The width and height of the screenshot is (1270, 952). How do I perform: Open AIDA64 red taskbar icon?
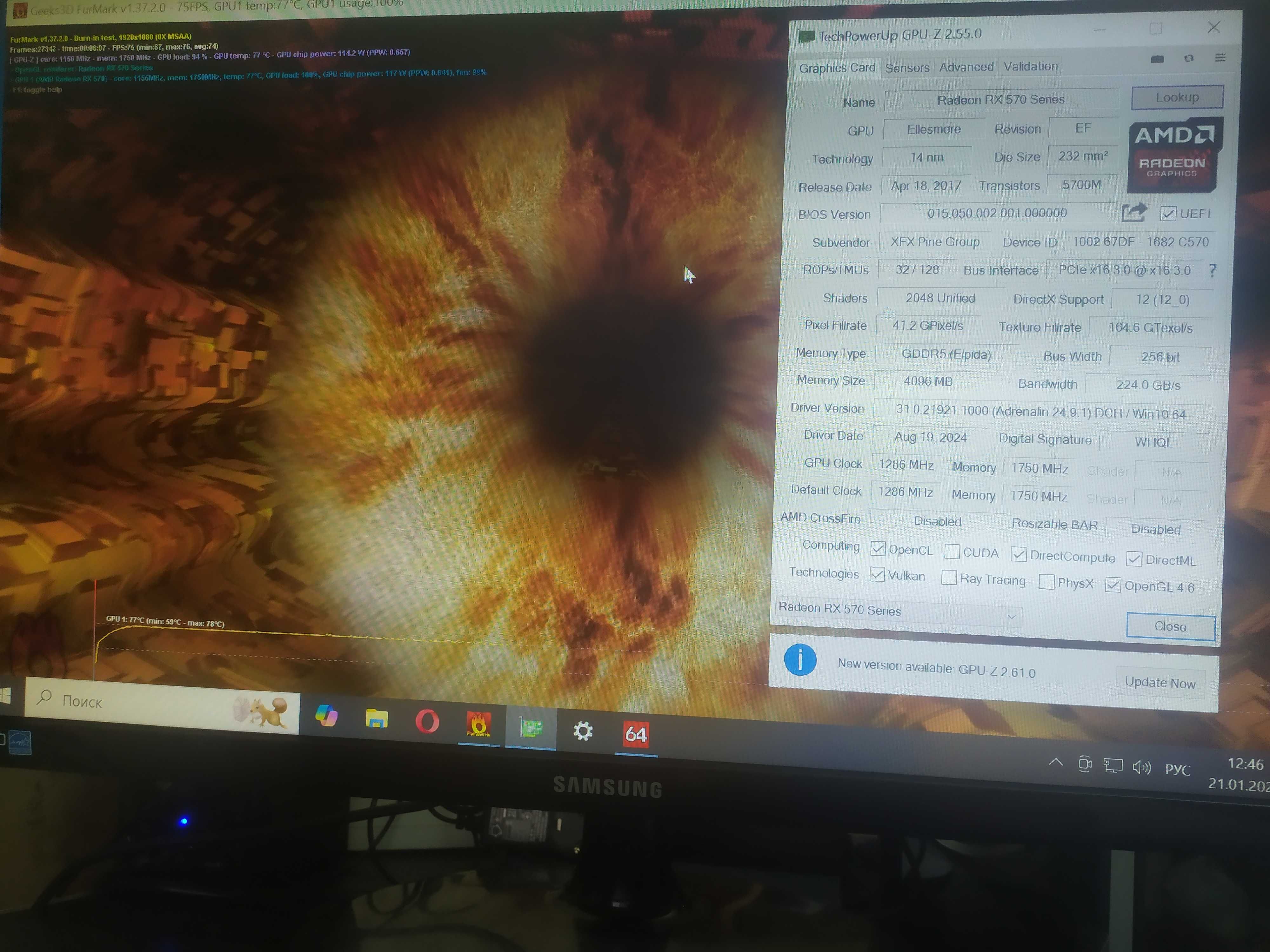(636, 734)
